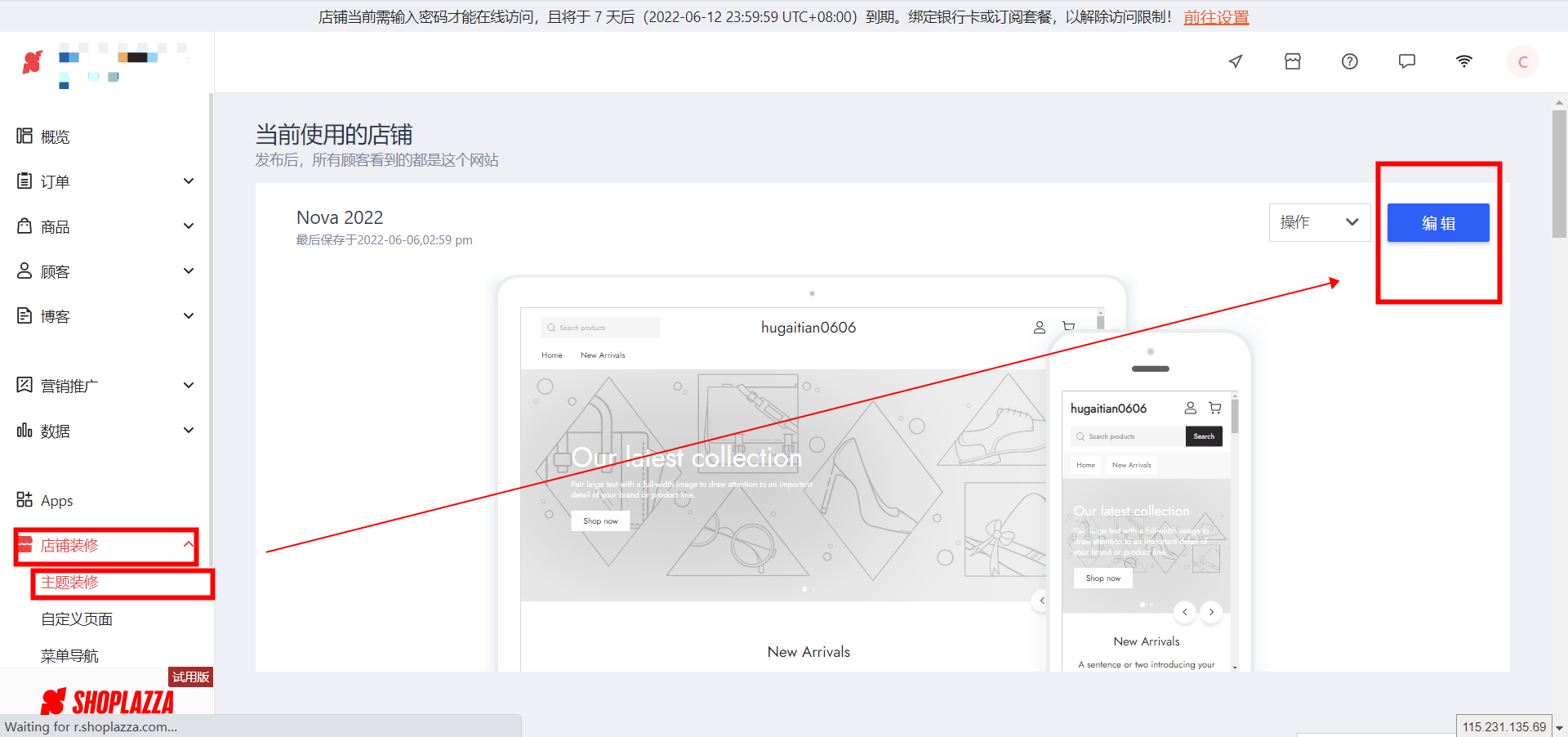Select 自定义页面 submenu item

point(77,619)
